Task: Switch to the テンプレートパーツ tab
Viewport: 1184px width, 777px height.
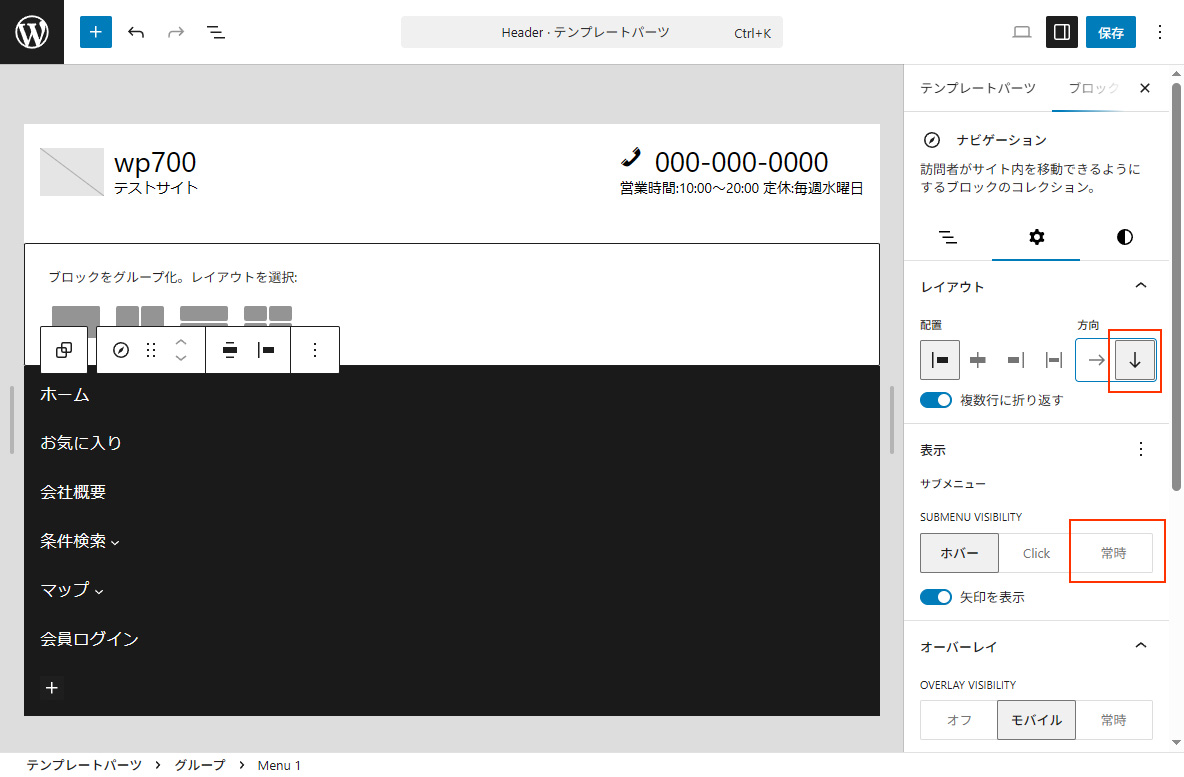Action: click(x=977, y=88)
